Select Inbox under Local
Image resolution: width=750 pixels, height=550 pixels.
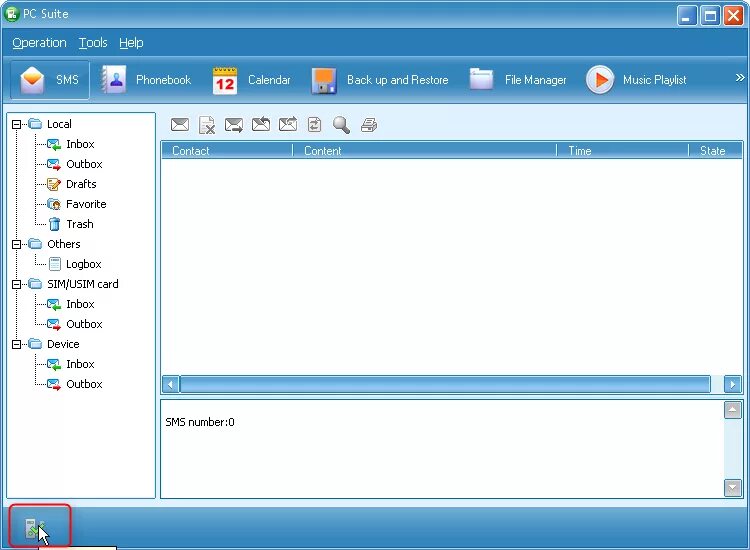coord(71,144)
